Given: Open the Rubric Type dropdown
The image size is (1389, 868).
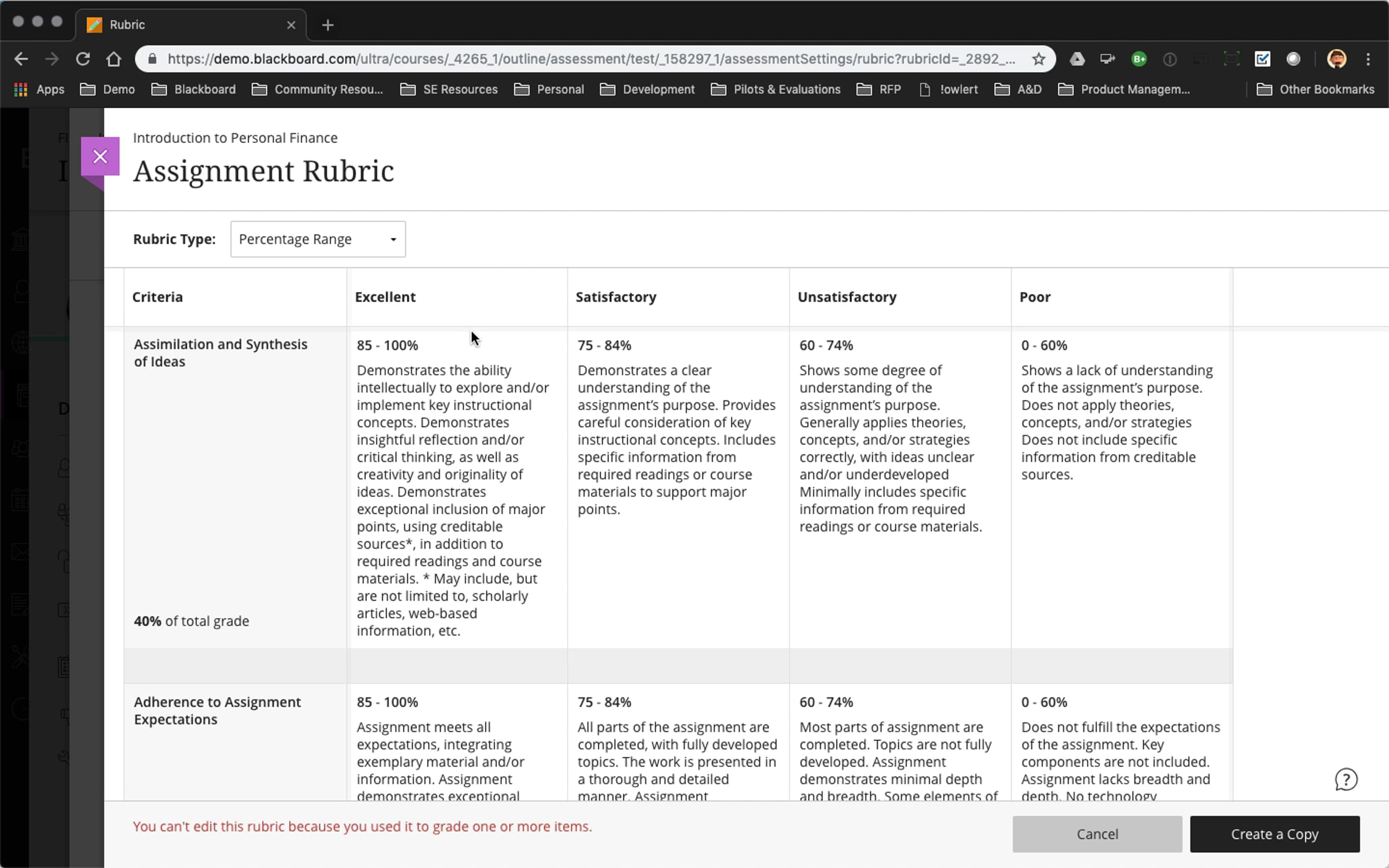Looking at the screenshot, I should pyautogui.click(x=318, y=239).
